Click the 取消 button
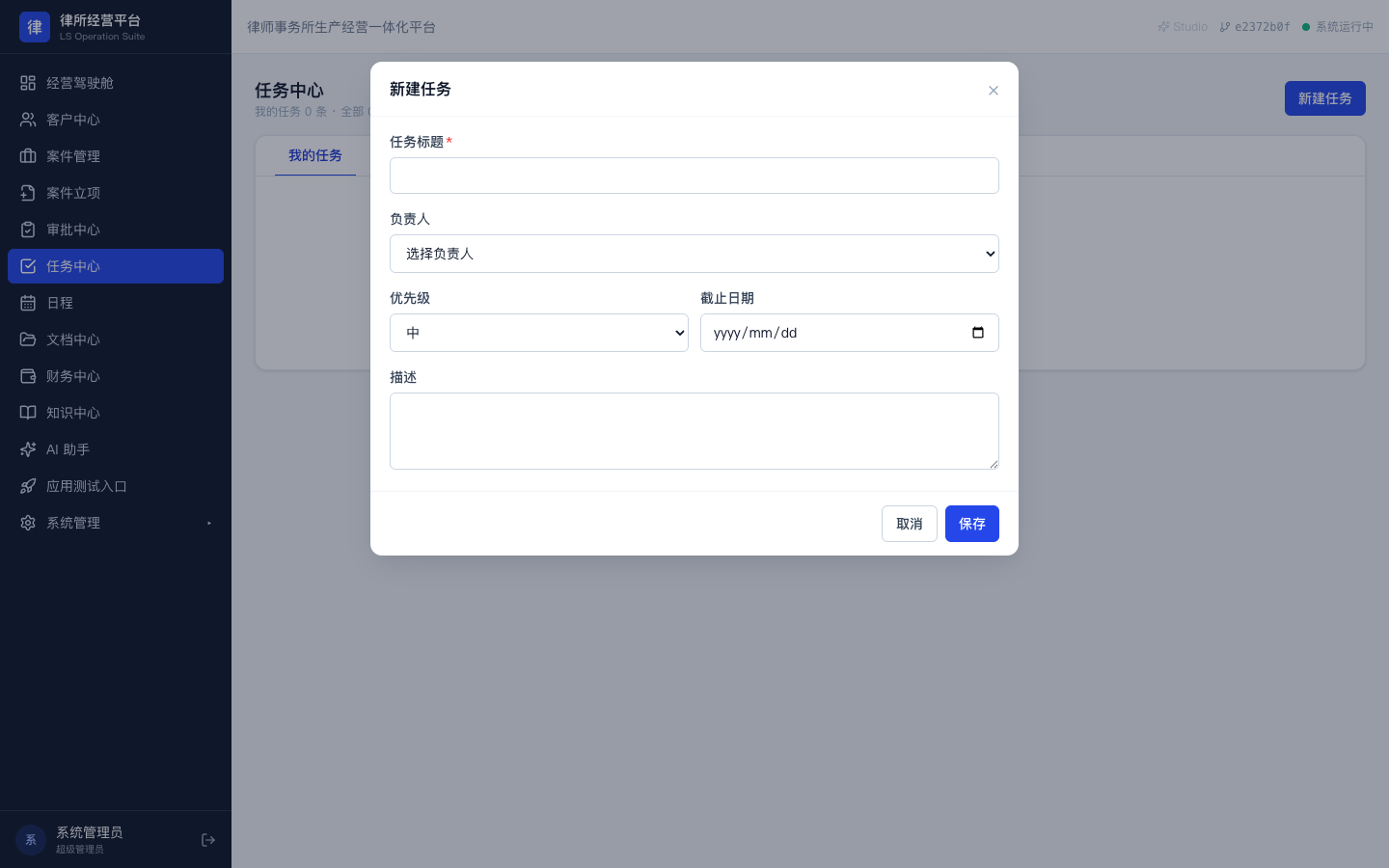Image resolution: width=1389 pixels, height=868 pixels. tap(910, 524)
